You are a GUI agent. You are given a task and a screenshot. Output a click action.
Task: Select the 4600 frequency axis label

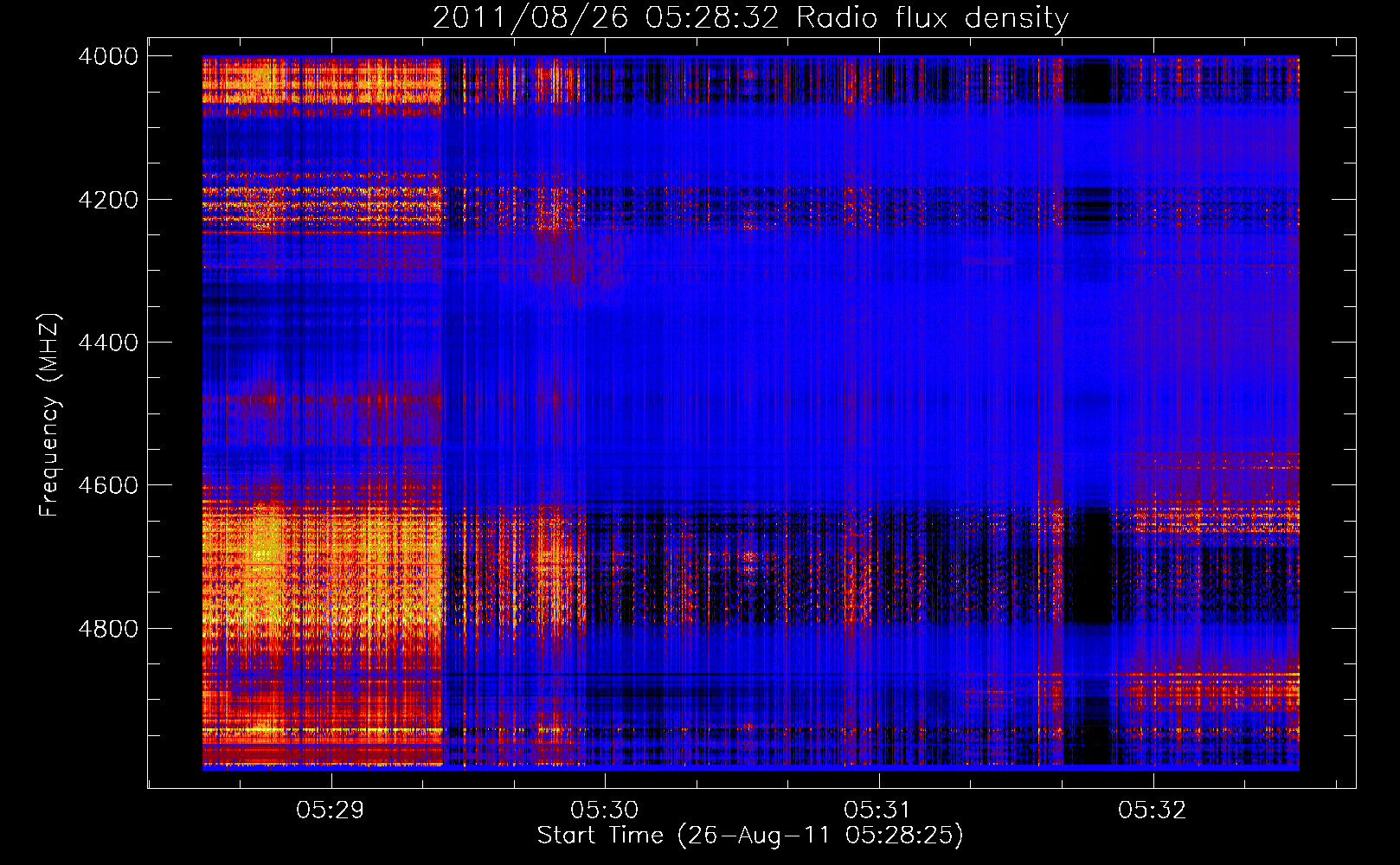108,485
